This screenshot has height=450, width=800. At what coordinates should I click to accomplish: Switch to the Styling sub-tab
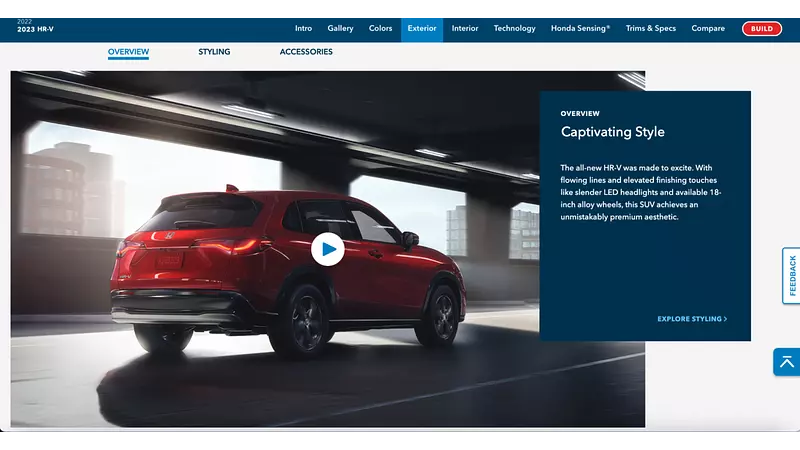(214, 52)
